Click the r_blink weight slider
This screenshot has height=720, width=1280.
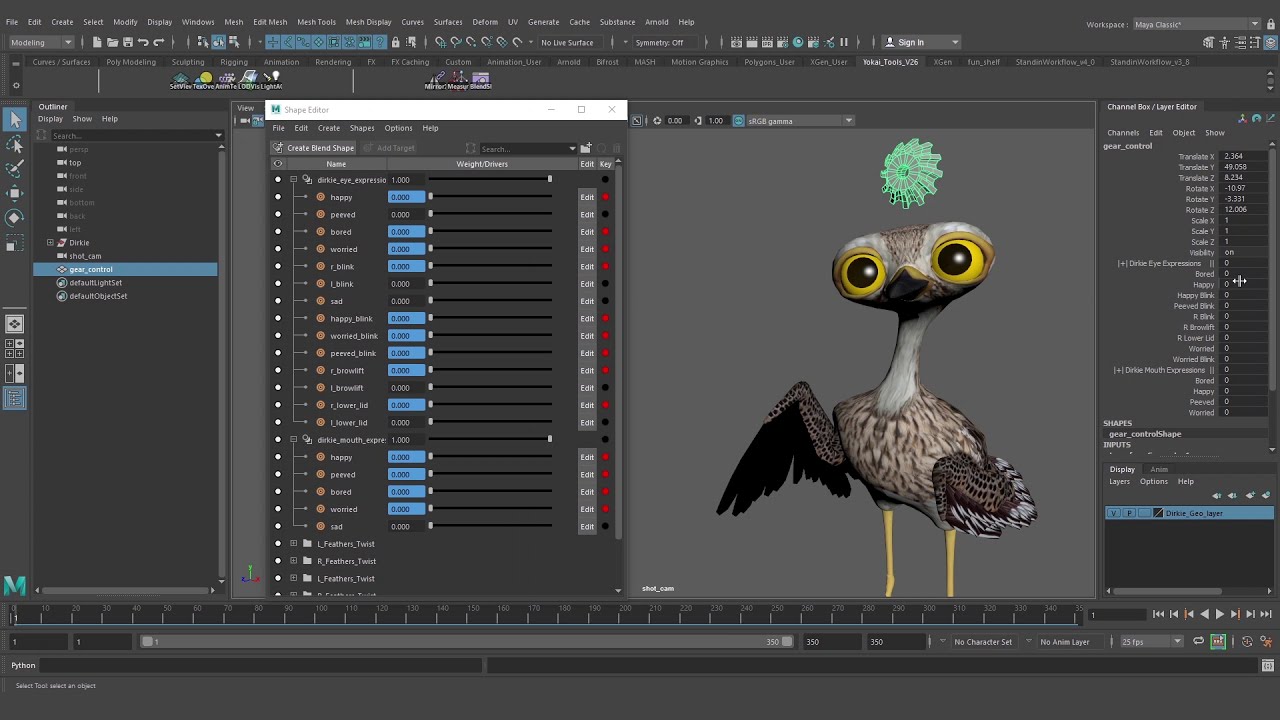click(x=490, y=266)
